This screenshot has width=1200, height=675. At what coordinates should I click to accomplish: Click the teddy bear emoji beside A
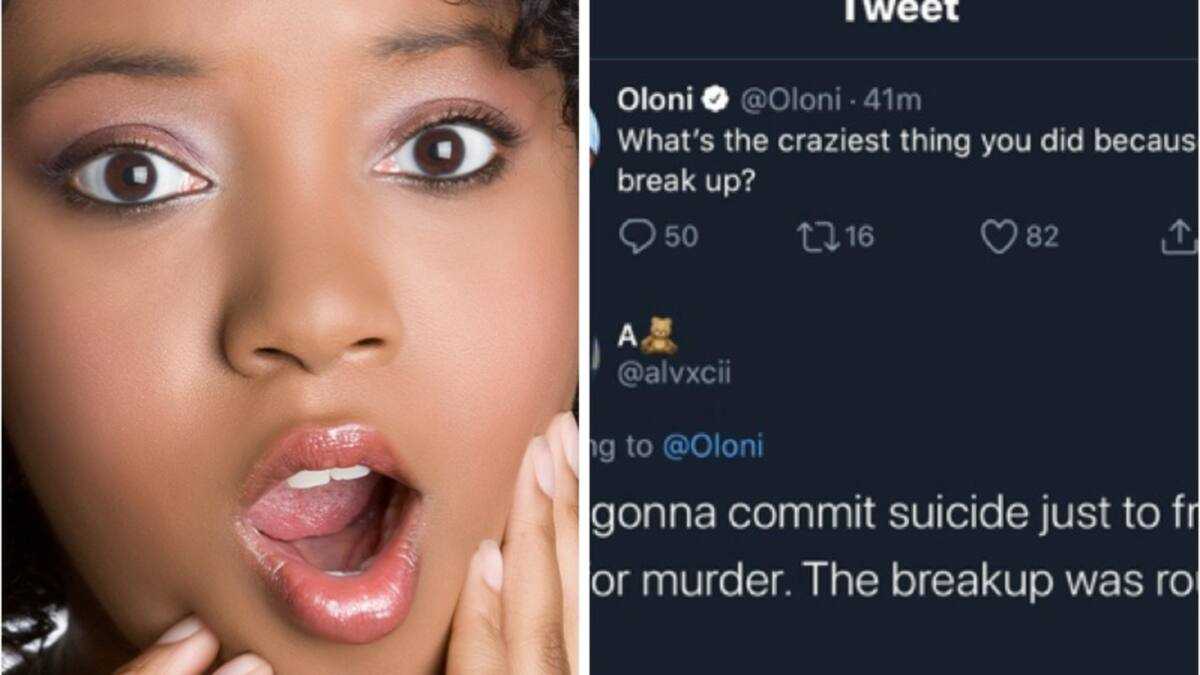[x=659, y=336]
